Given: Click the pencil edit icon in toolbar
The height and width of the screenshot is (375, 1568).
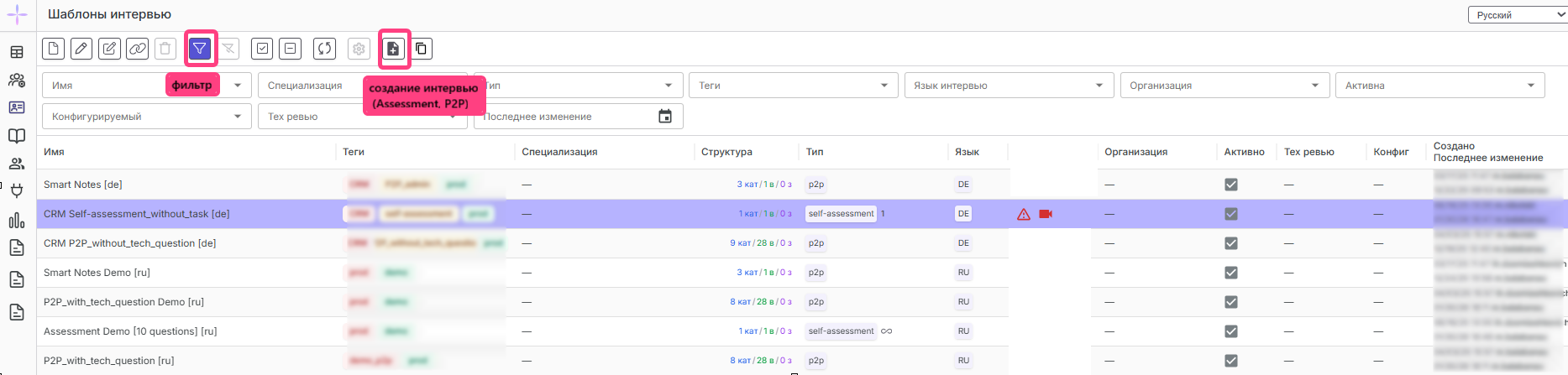Looking at the screenshot, I should click(x=81, y=49).
